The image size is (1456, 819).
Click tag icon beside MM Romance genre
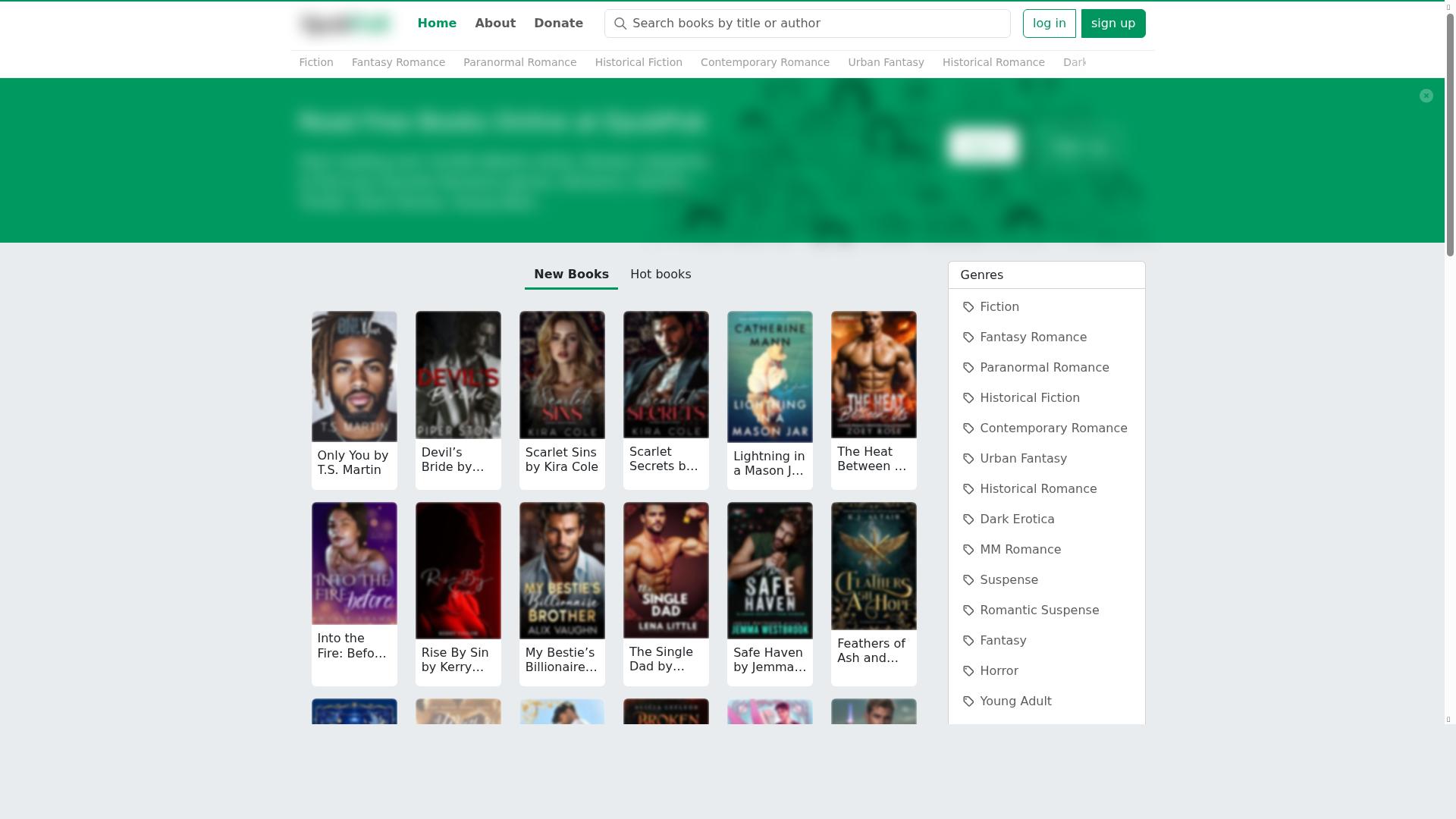pos(968,550)
